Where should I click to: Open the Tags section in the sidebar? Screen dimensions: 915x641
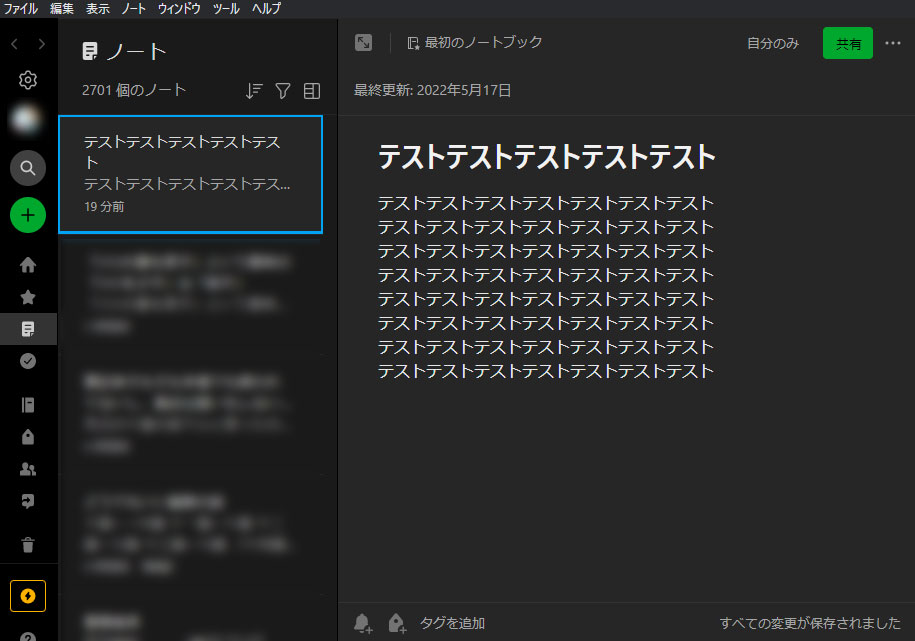28,436
